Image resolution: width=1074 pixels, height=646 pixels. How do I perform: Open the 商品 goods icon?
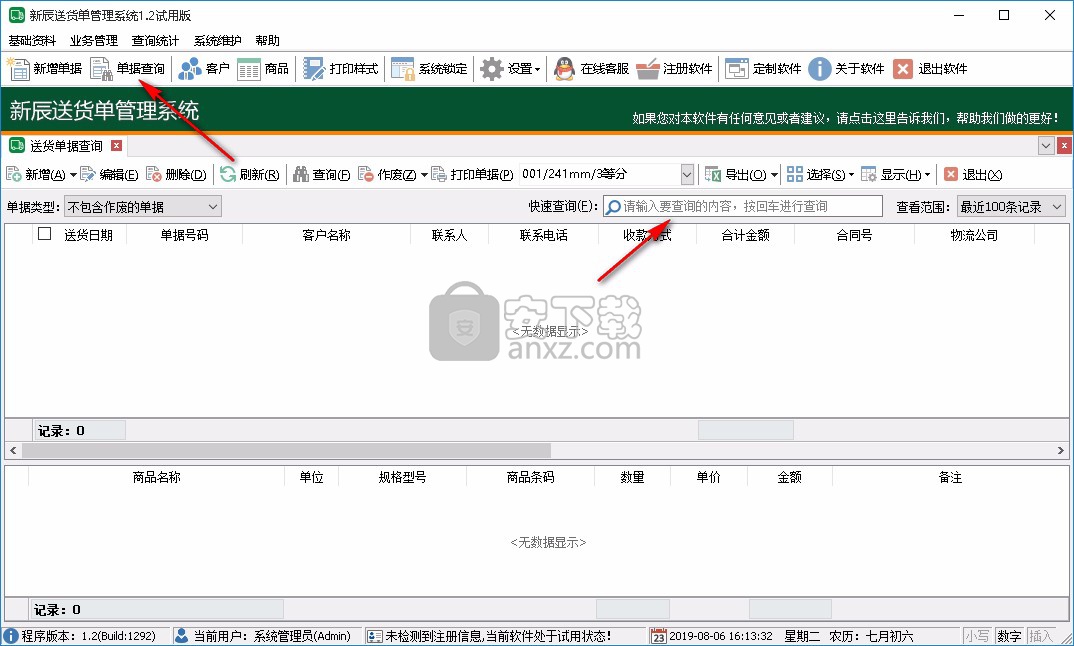coord(249,69)
